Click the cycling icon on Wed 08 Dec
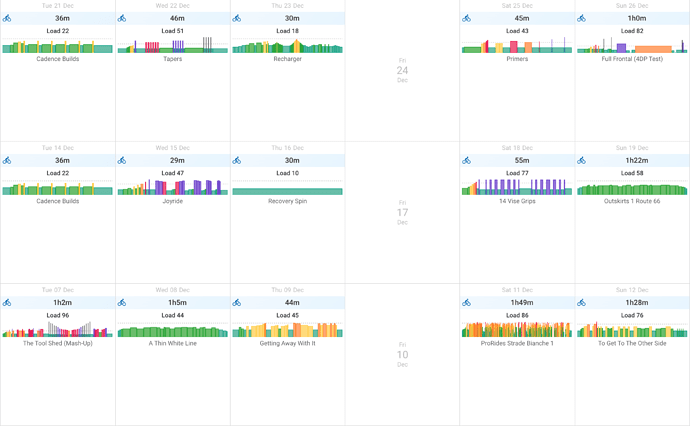The width and height of the screenshot is (690, 426). 122,303
